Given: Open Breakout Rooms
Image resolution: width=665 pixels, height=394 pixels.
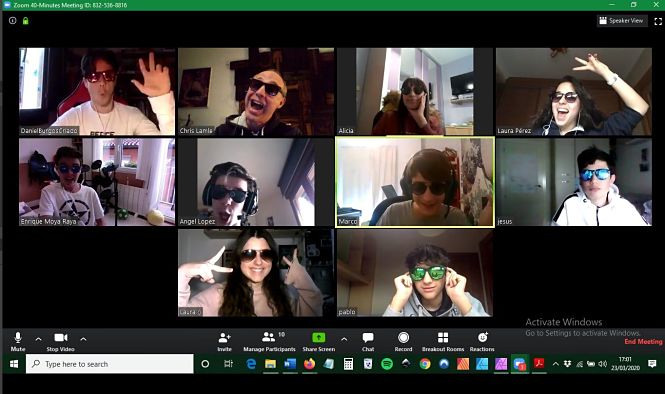Looking at the screenshot, I should point(443,341).
